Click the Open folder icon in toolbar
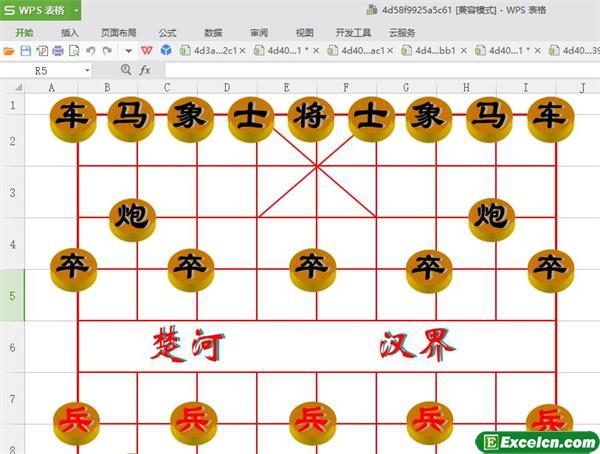The width and height of the screenshot is (600, 454). tap(9, 51)
